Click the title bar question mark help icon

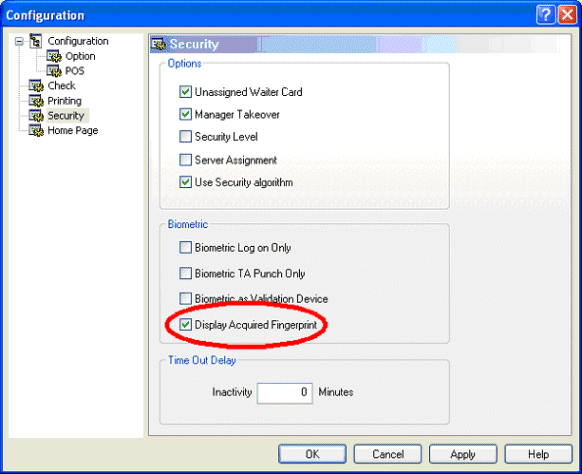pos(545,15)
